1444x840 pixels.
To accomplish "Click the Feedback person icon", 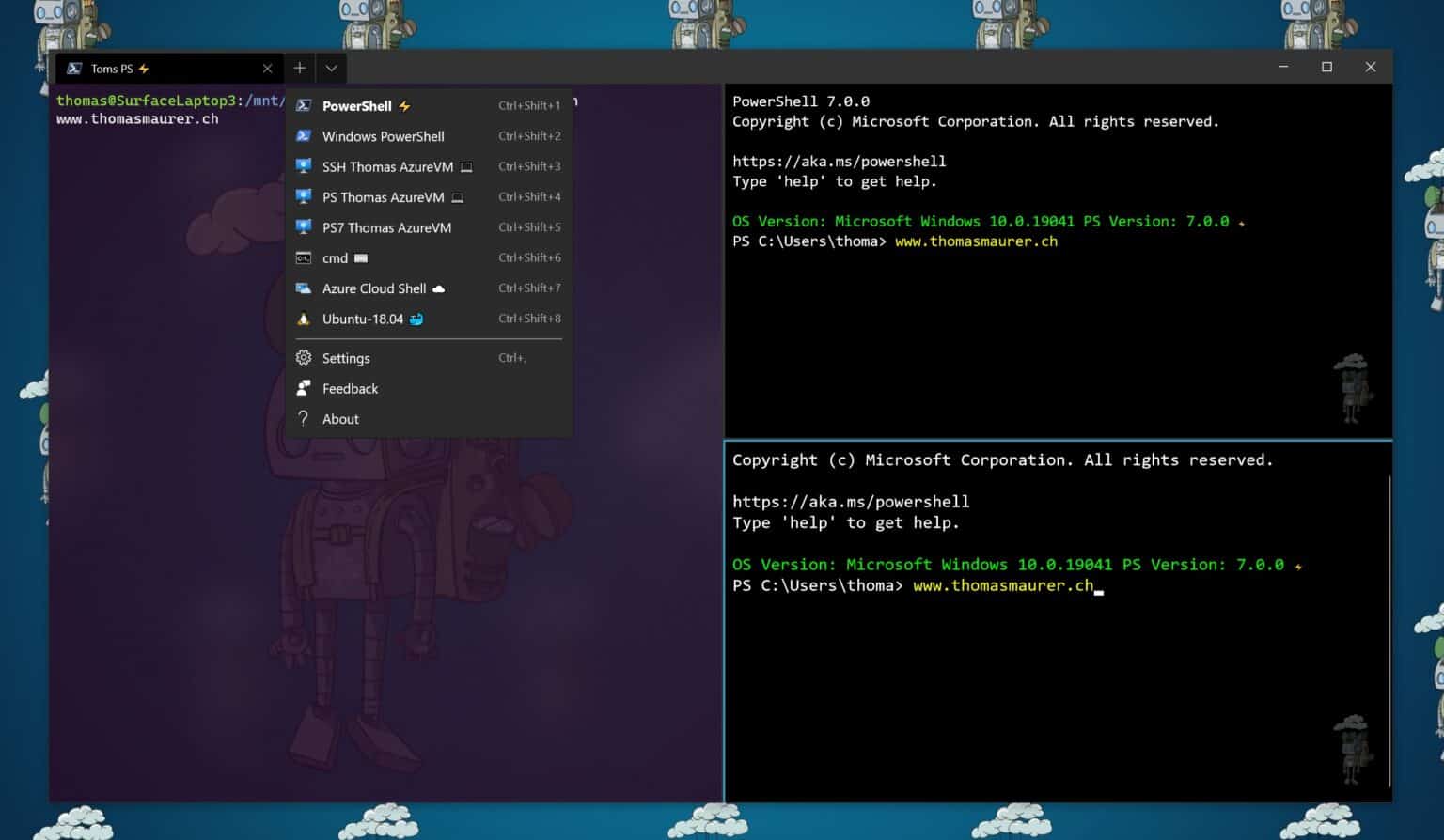I will pyautogui.click(x=303, y=388).
